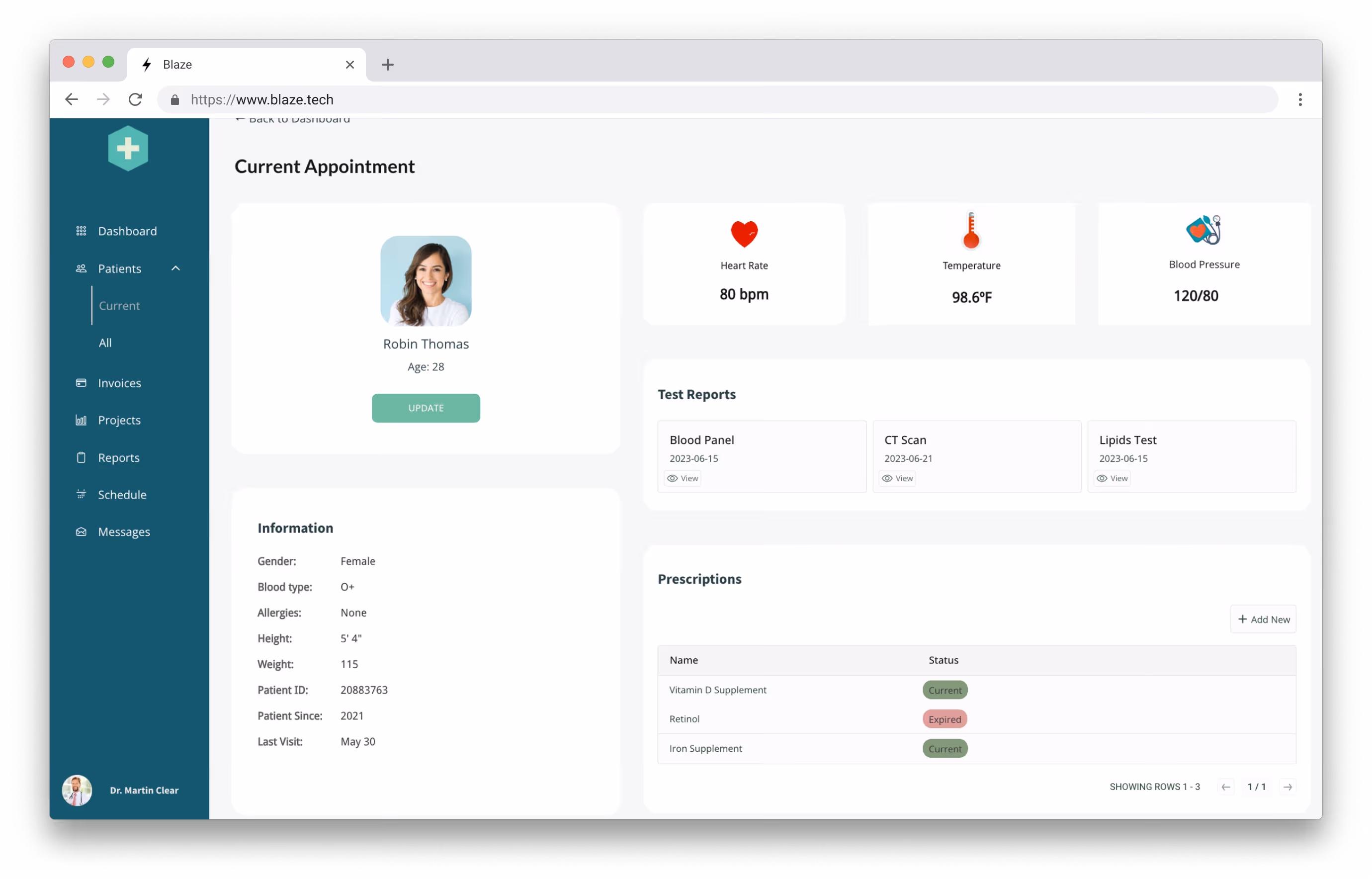Click the Invoices card icon

click(81, 383)
